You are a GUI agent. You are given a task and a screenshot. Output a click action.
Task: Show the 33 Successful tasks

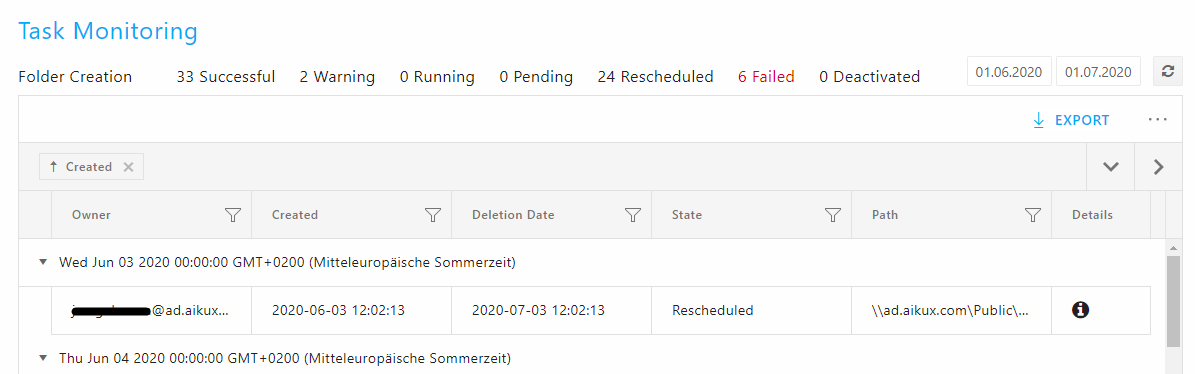(x=226, y=77)
